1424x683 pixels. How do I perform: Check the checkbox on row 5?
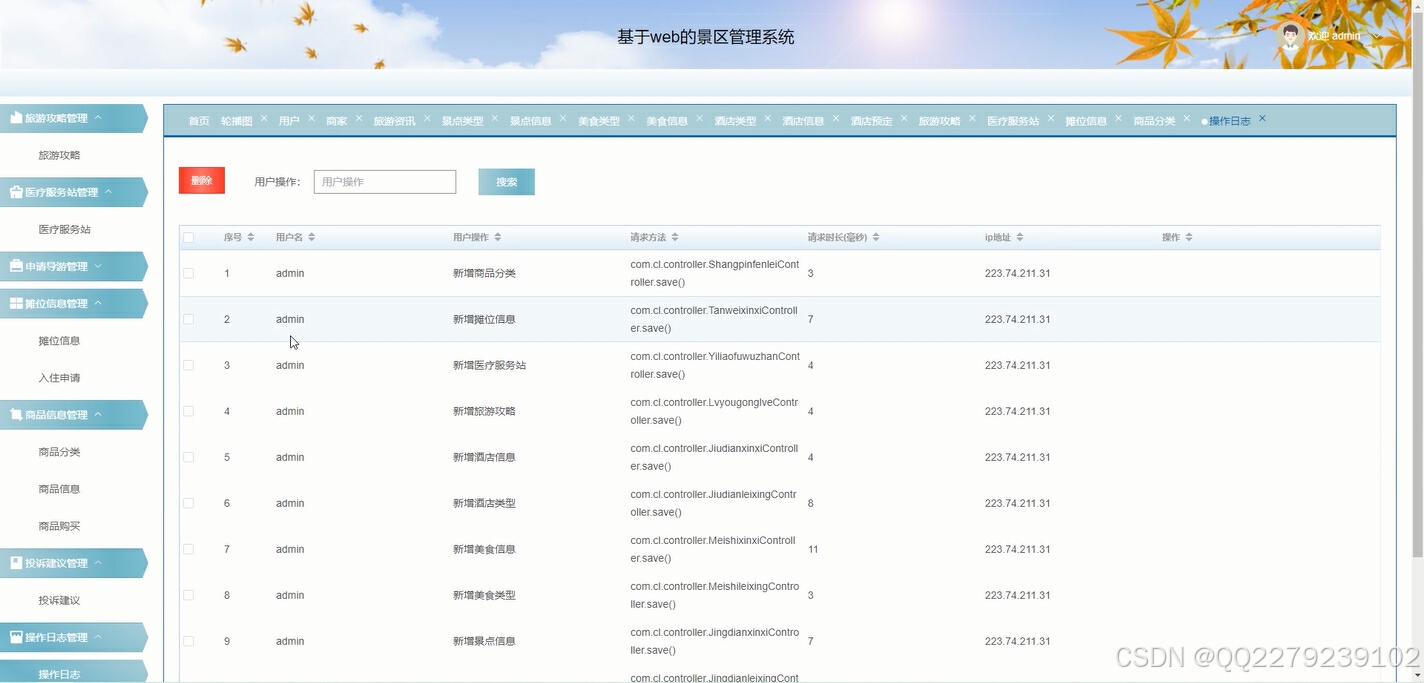coord(188,457)
